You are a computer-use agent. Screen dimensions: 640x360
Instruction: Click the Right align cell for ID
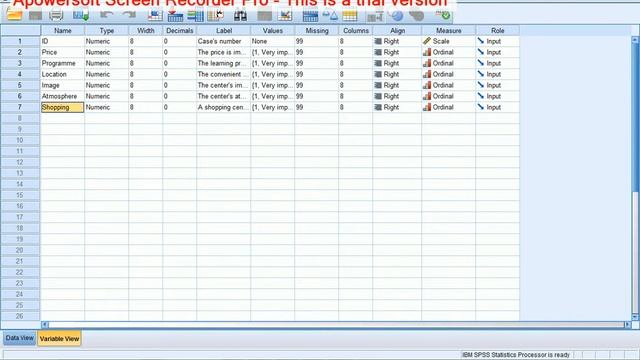pos(397,41)
